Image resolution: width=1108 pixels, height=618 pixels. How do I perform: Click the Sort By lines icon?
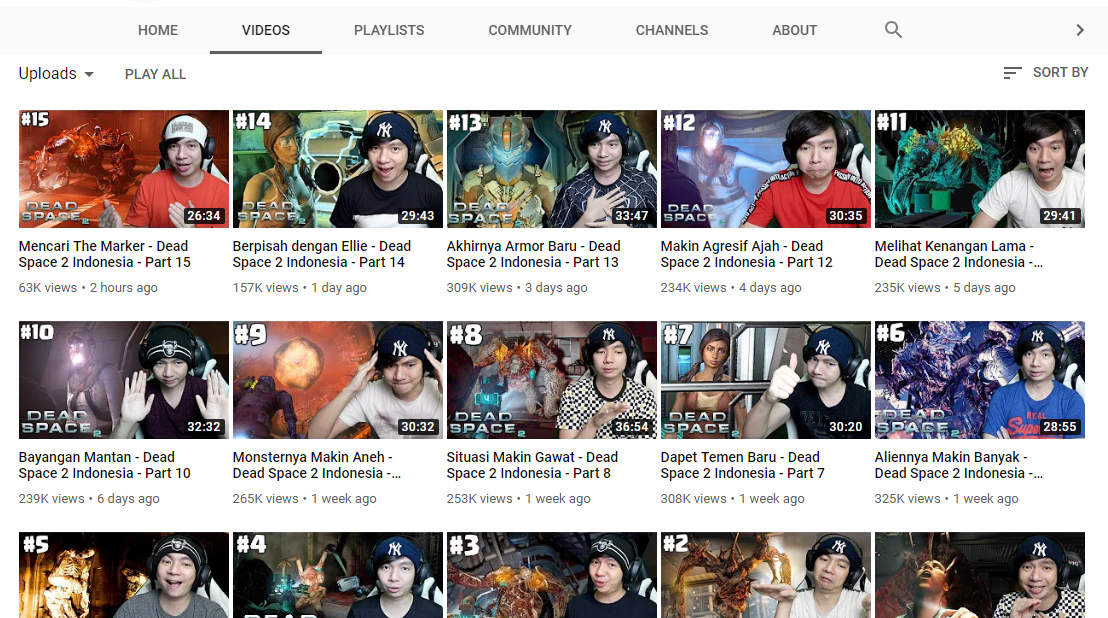(1012, 73)
